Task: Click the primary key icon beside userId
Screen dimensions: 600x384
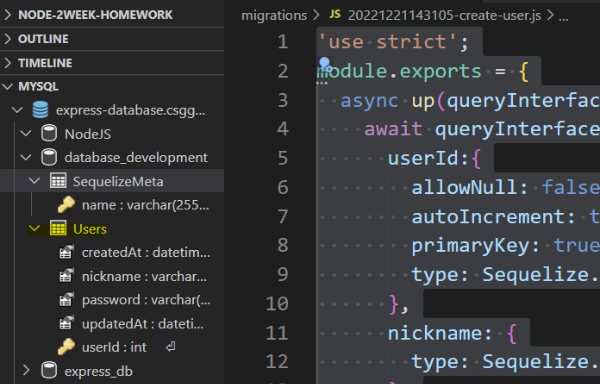Action: point(66,347)
